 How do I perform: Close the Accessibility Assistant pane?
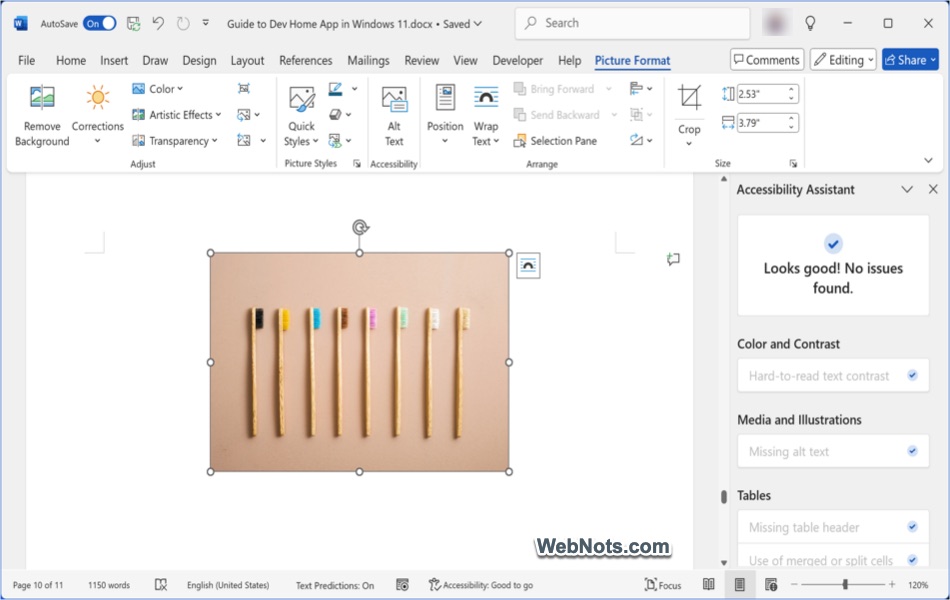(x=933, y=190)
